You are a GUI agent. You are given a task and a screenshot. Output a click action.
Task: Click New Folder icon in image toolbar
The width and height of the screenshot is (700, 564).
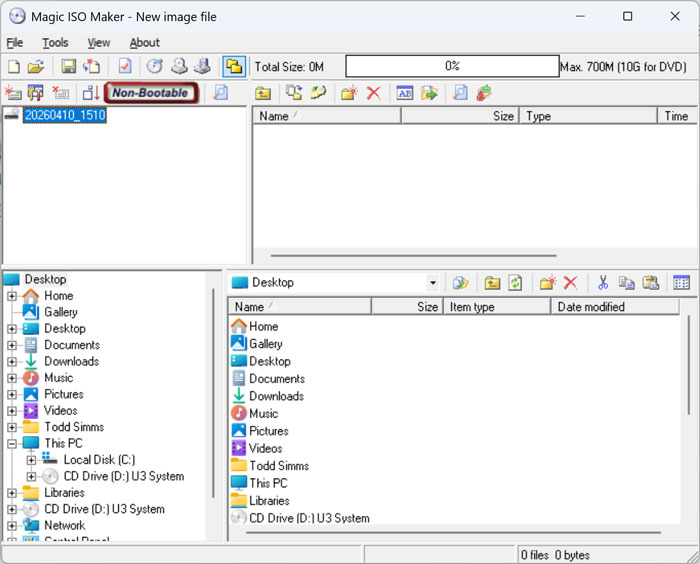point(349,93)
